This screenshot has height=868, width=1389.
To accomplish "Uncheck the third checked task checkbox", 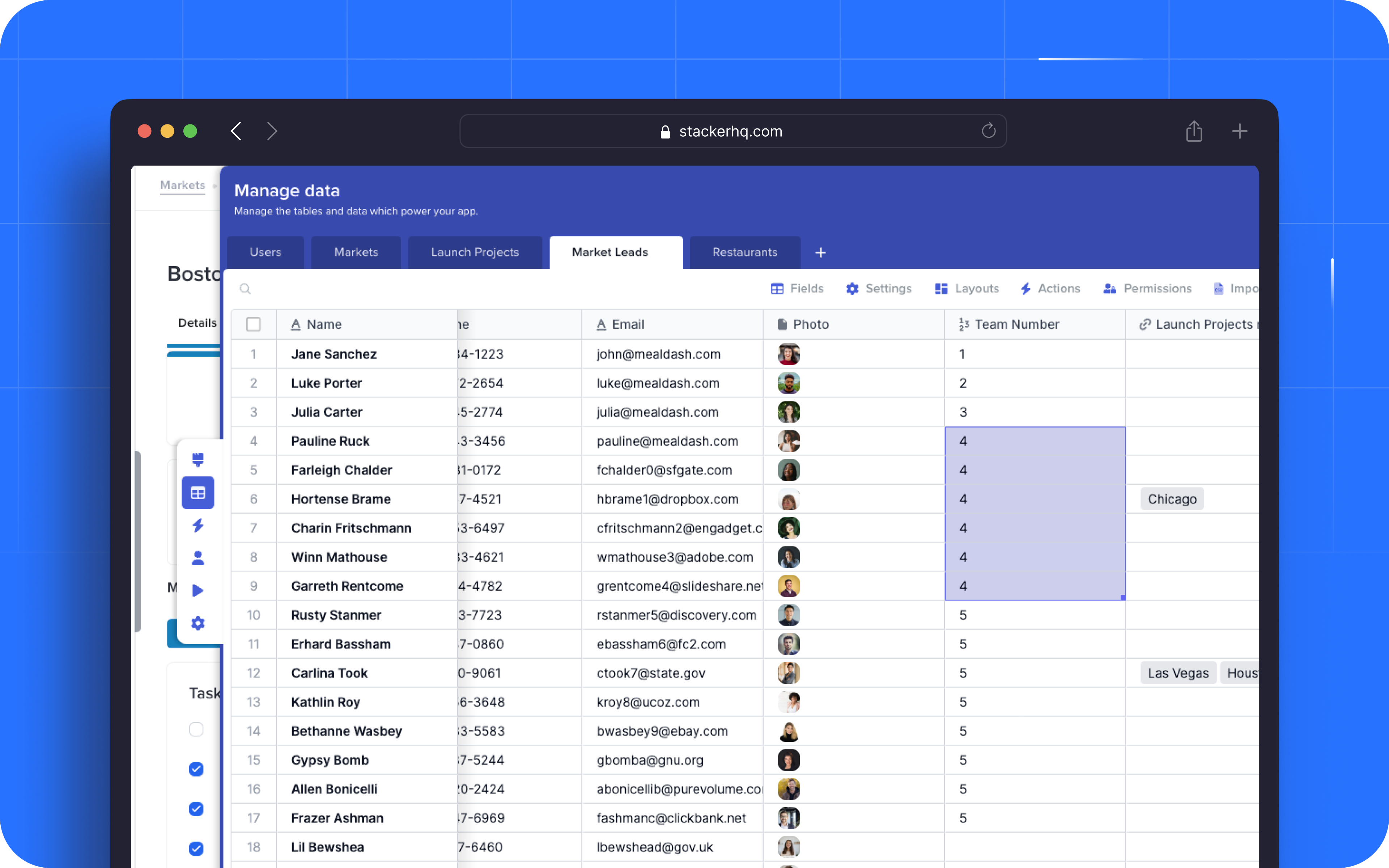I will pyautogui.click(x=196, y=848).
